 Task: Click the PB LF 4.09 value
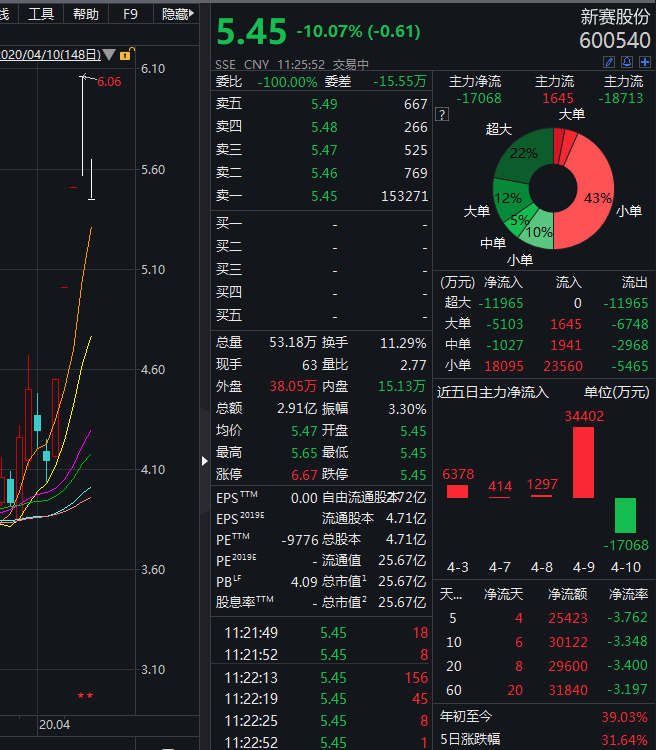(304, 582)
